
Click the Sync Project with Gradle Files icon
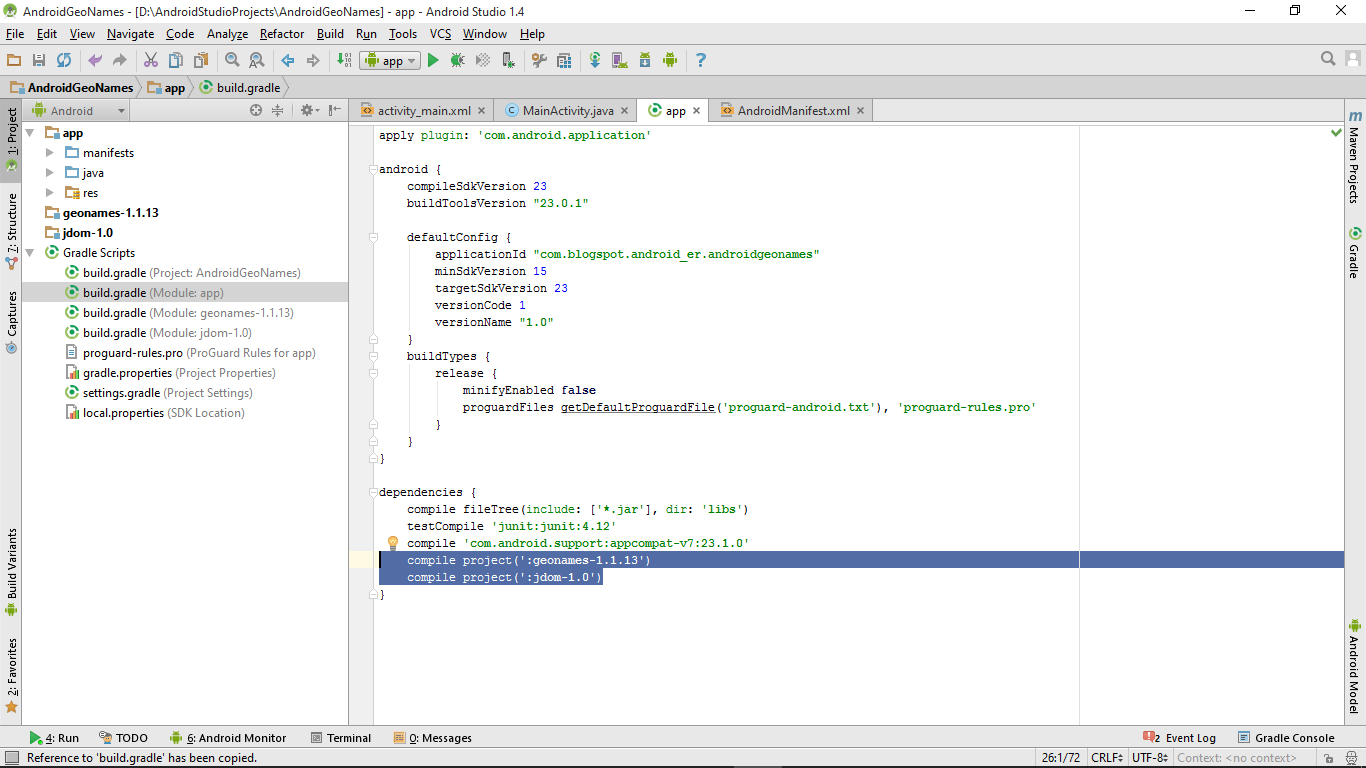pyautogui.click(x=595, y=60)
